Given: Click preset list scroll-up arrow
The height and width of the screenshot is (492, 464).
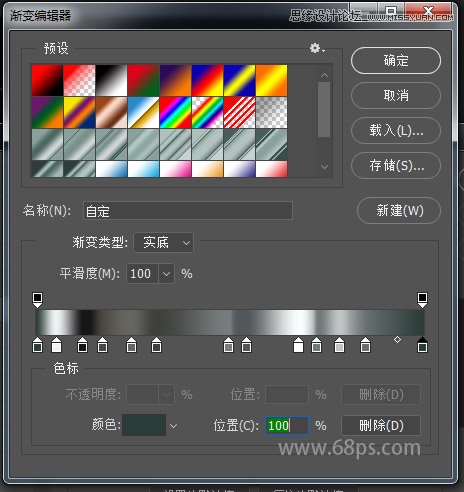Looking at the screenshot, I should [324, 76].
